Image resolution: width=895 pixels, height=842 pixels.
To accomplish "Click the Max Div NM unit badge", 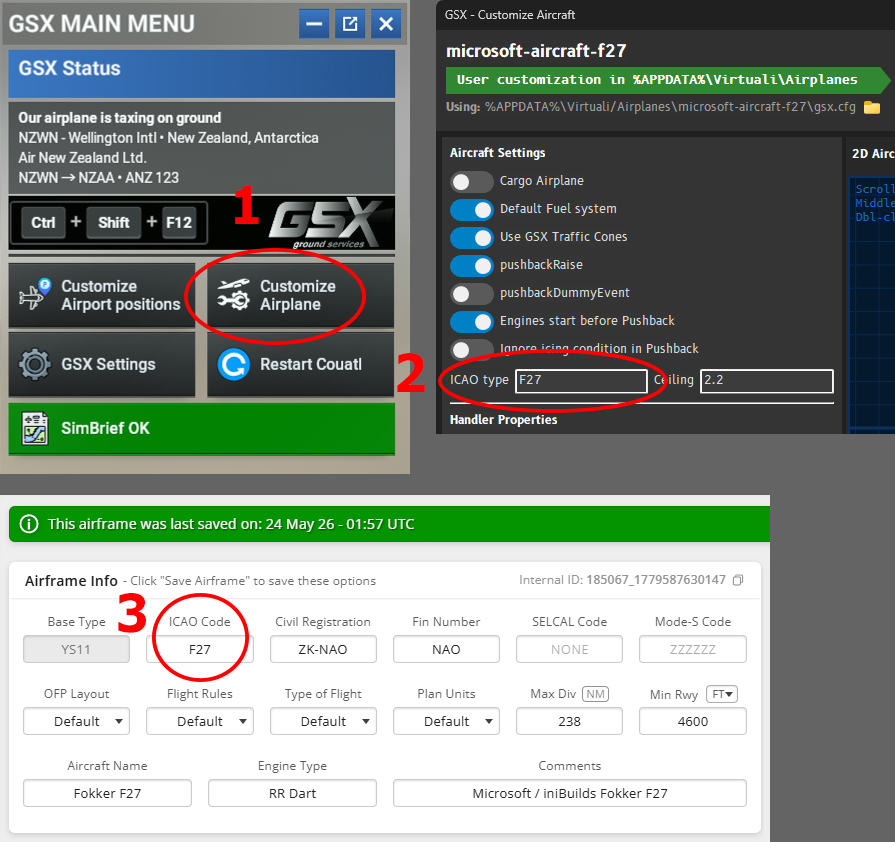I will pyautogui.click(x=595, y=694).
